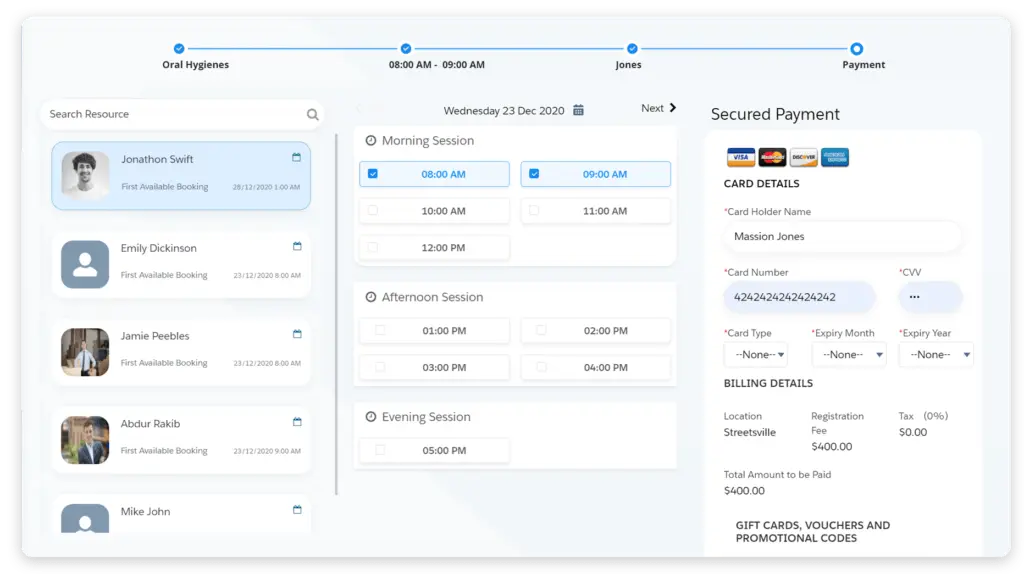Click Gift Cards, Vouchers and Promotional Codes heading
This screenshot has height=574, width=1024.
tap(812, 532)
